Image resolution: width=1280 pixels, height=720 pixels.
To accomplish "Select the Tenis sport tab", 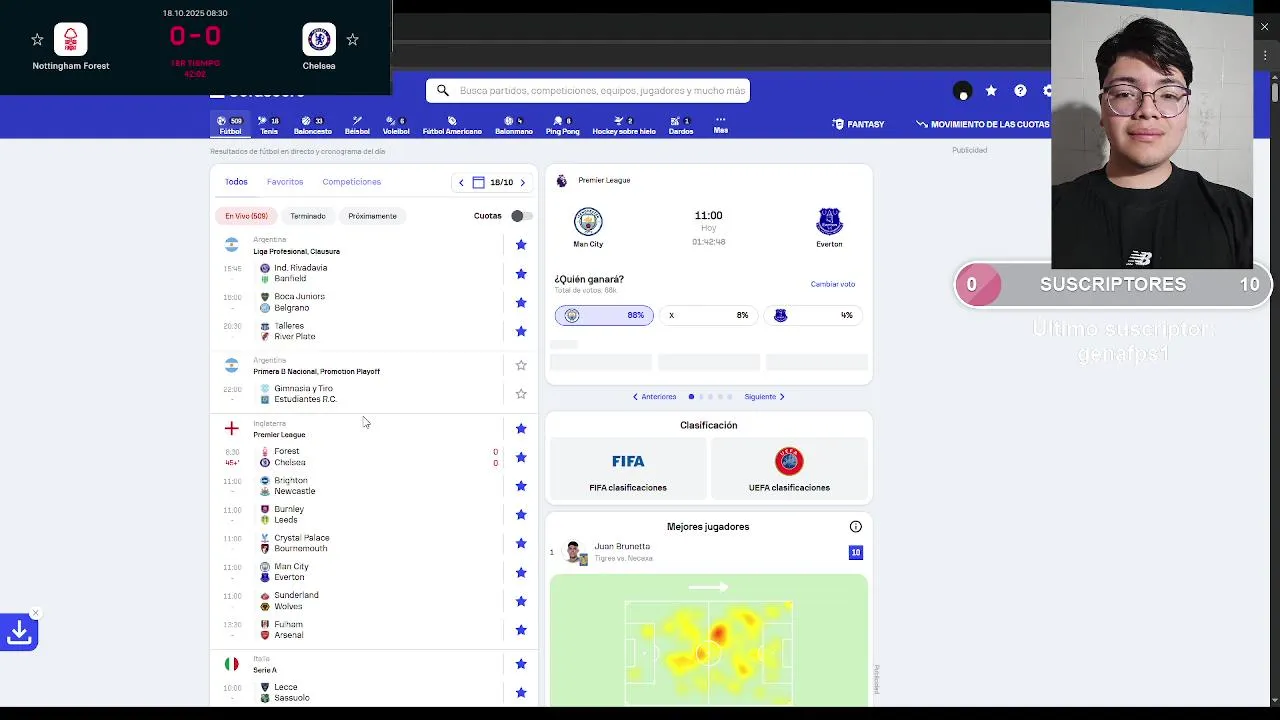I will click(x=269, y=125).
